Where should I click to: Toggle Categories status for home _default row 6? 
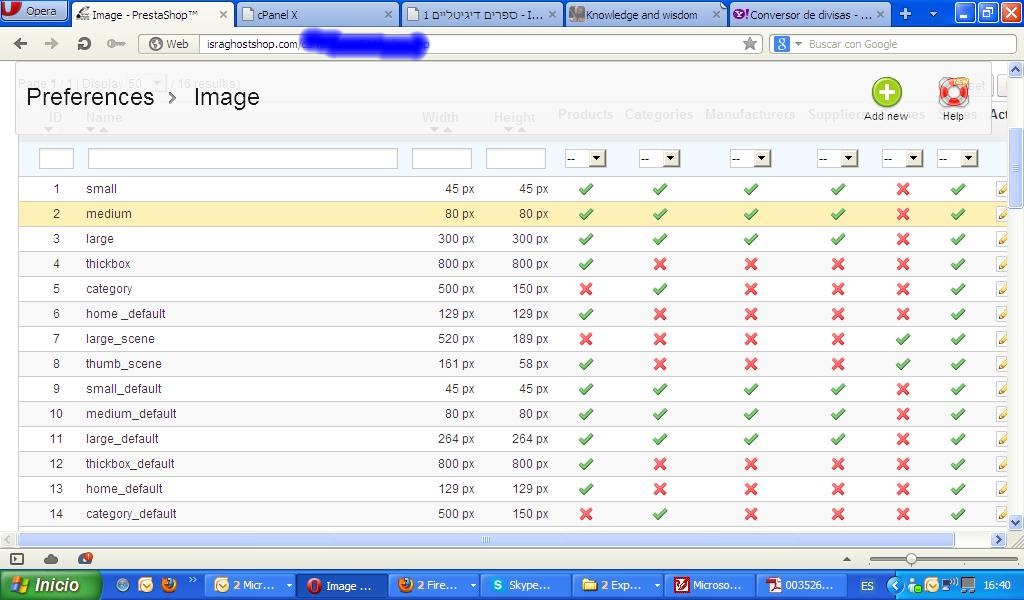(x=660, y=314)
